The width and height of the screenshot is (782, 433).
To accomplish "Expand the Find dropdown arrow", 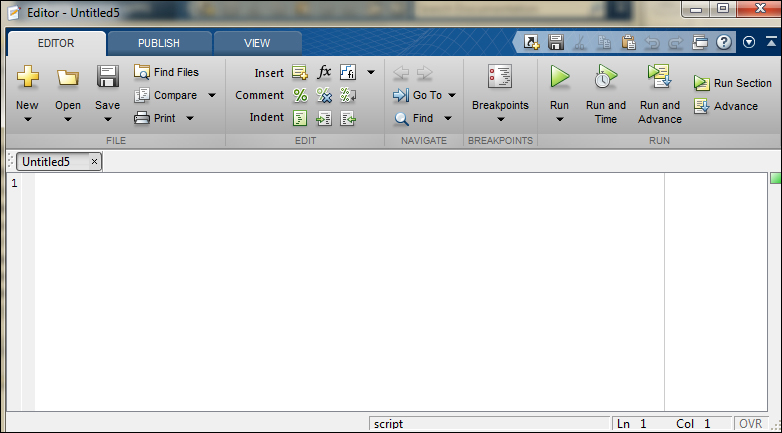I will [x=447, y=118].
